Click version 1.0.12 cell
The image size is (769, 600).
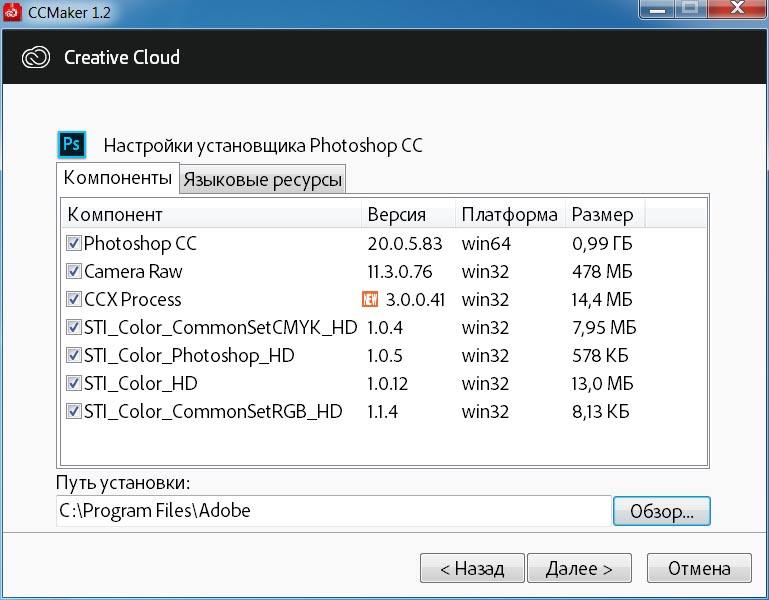coord(387,384)
